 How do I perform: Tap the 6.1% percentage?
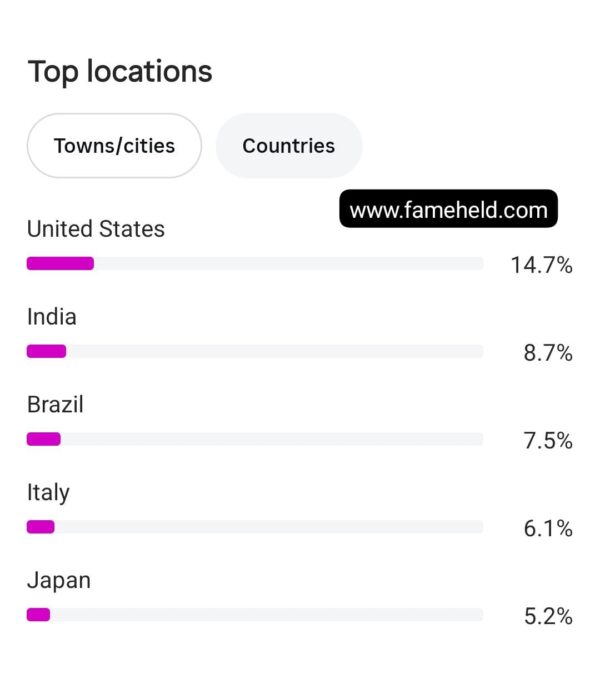coord(548,528)
